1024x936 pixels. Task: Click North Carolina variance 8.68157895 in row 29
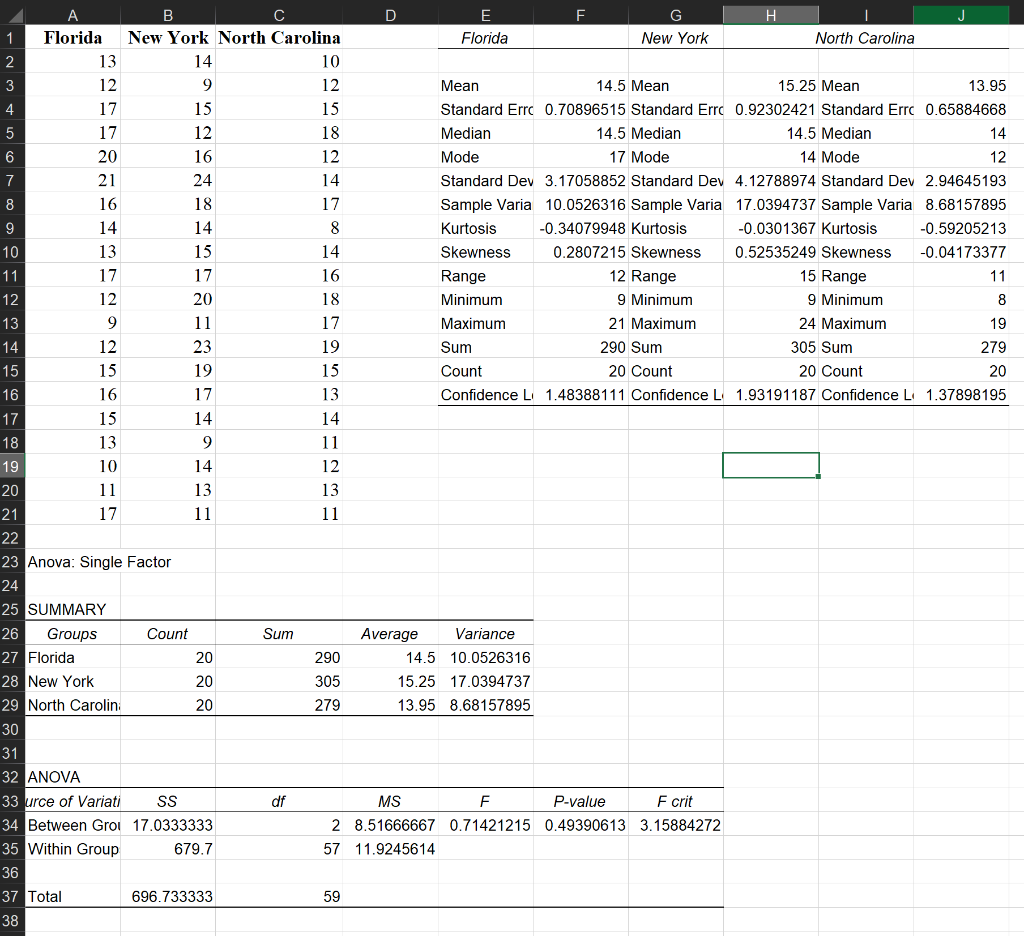click(490, 705)
